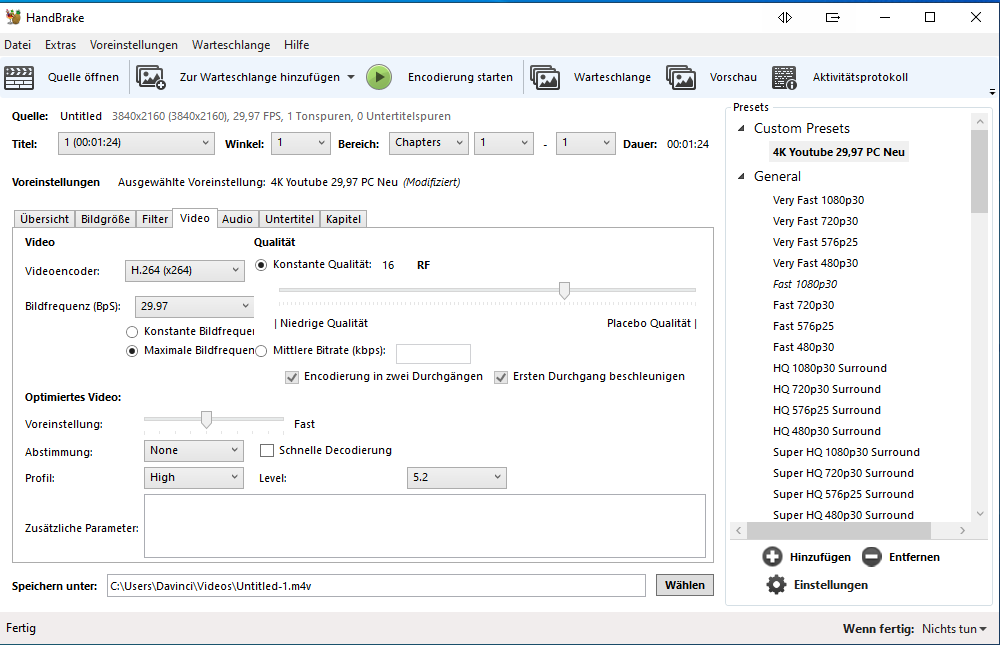The width and height of the screenshot is (1000, 645).
Task: Open the Hilfe menu
Action: pyautogui.click(x=297, y=45)
